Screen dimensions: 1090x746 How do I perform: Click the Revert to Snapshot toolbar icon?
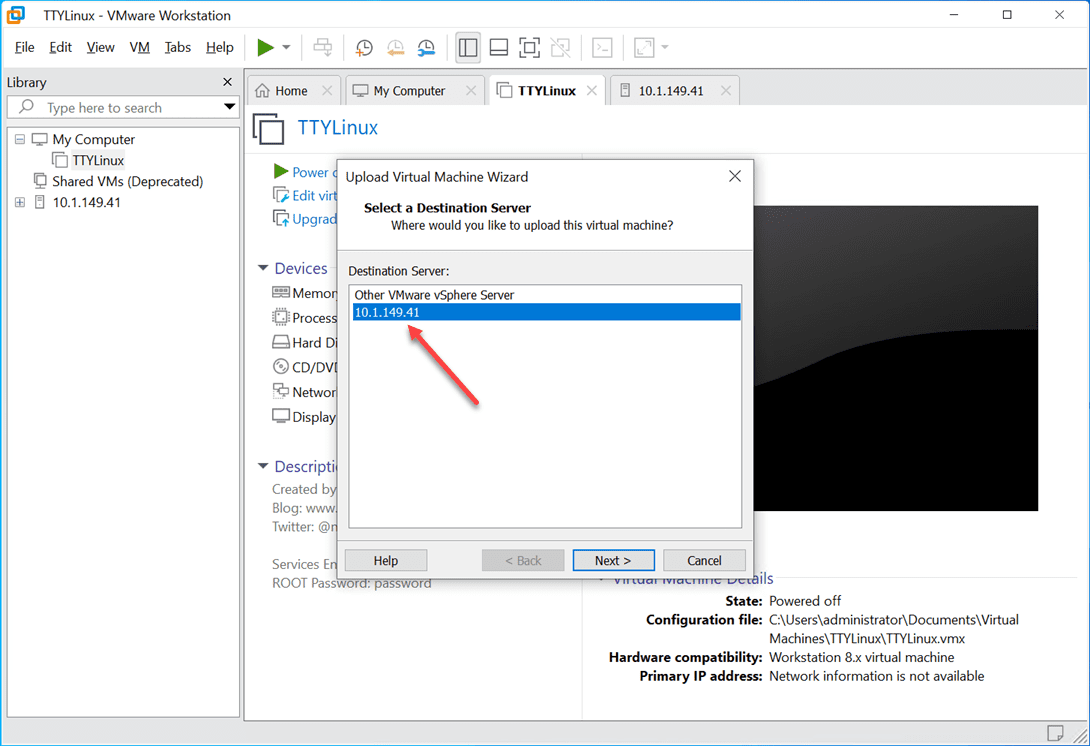click(x=395, y=47)
